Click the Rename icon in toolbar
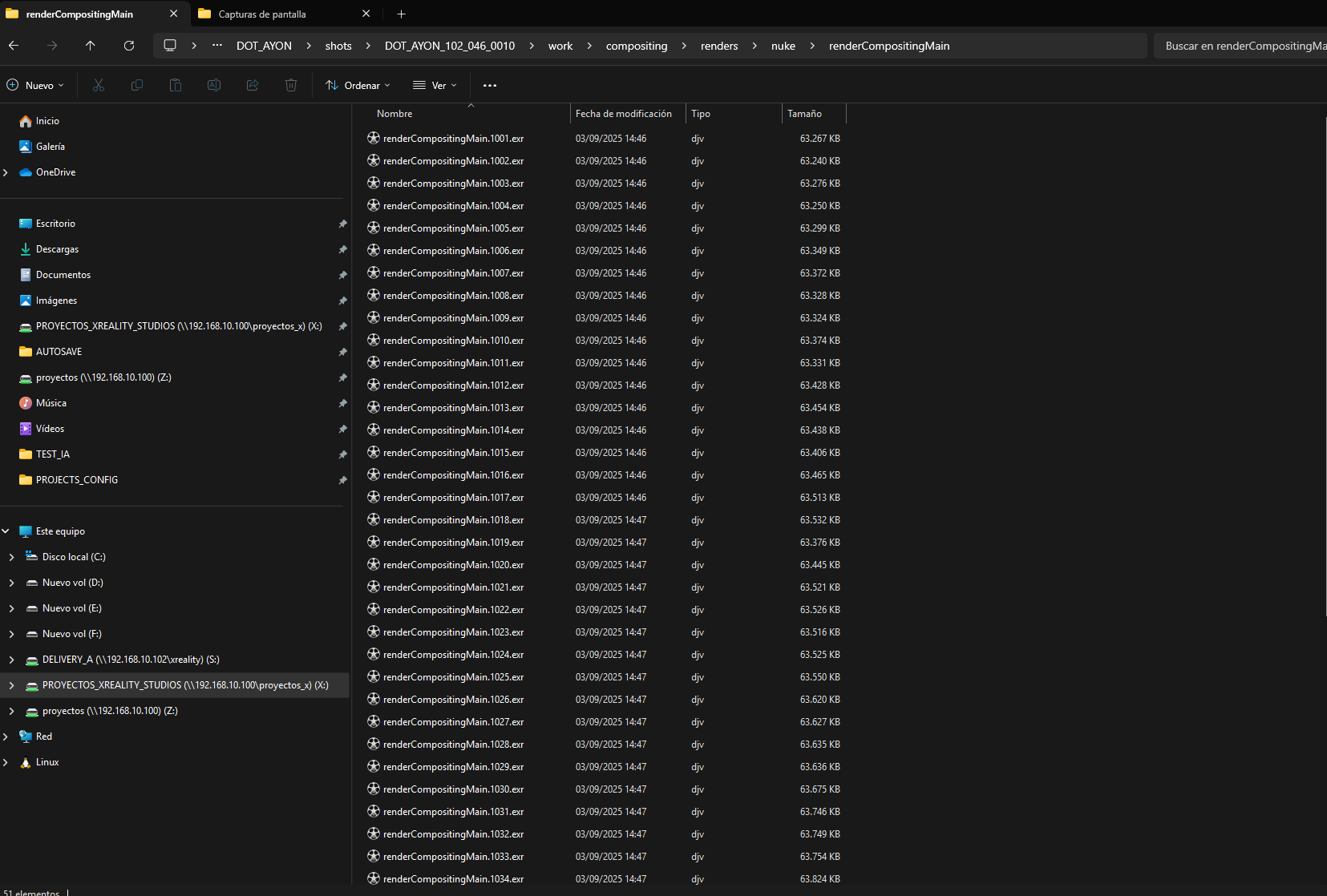The image size is (1327, 896). (x=214, y=85)
